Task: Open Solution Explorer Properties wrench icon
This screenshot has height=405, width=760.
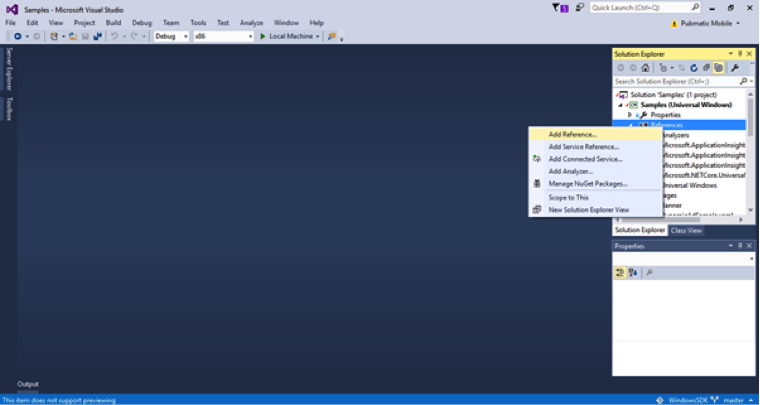Action: click(x=735, y=68)
